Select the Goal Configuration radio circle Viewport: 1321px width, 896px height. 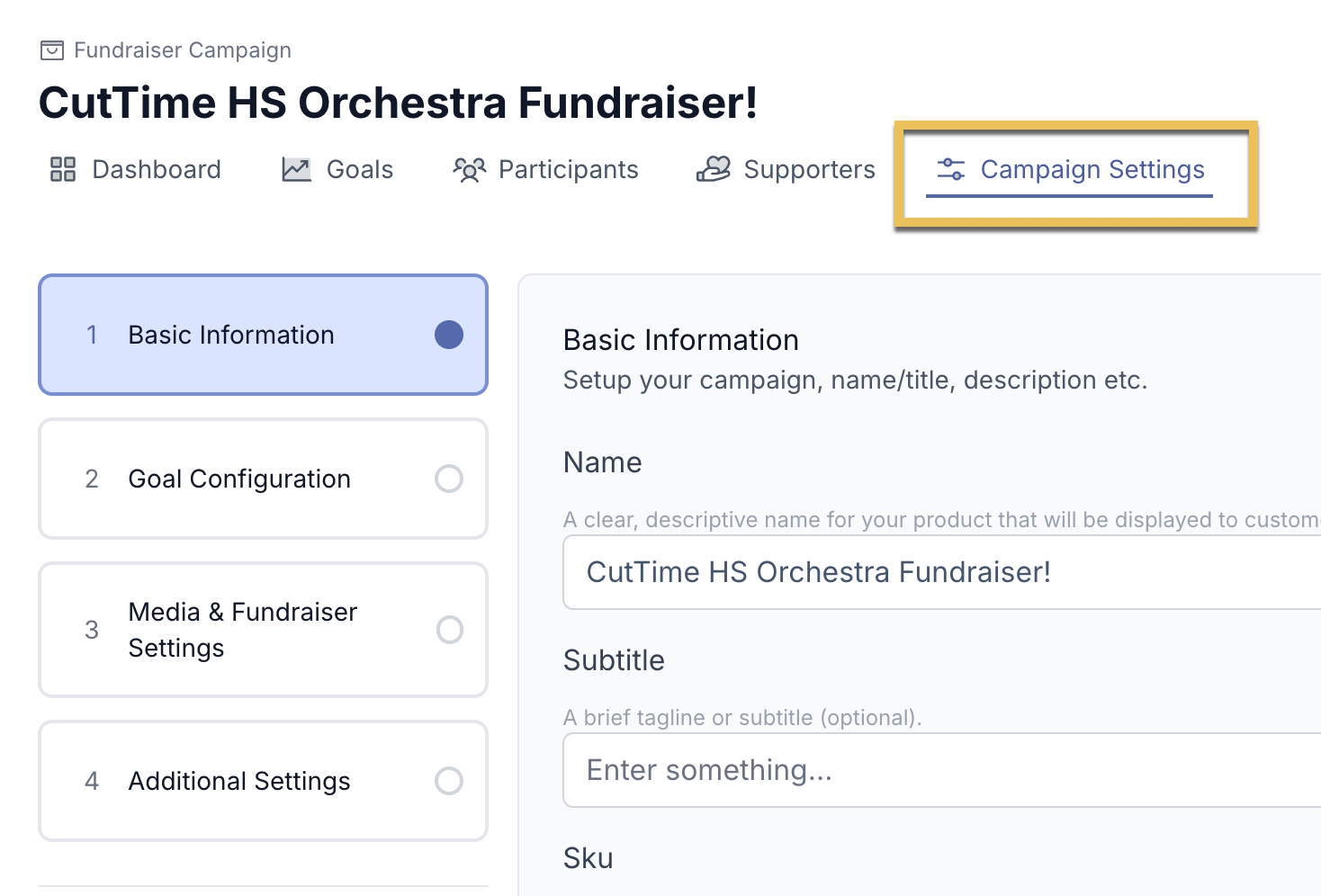(449, 479)
